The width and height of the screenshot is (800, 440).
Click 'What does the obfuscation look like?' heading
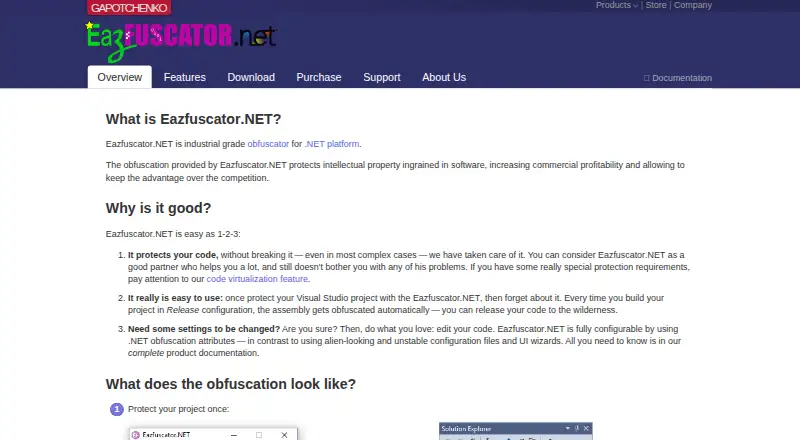coord(231,384)
